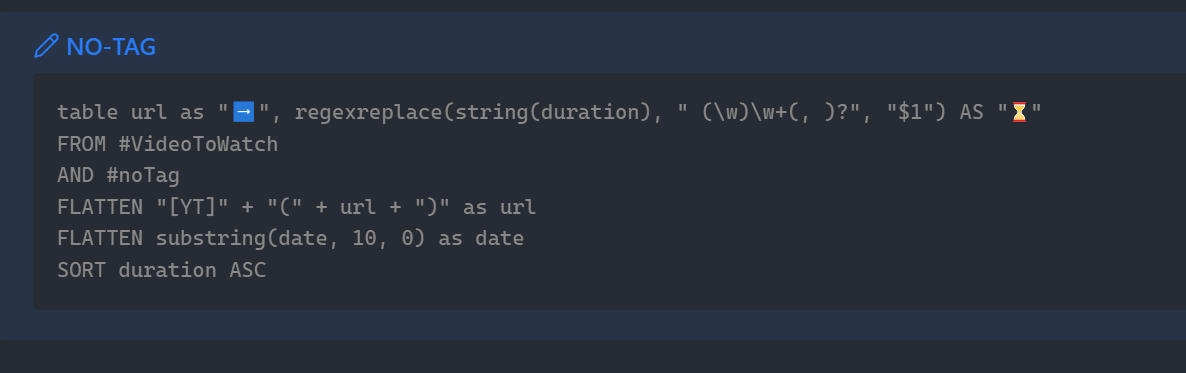Image resolution: width=1186 pixels, height=373 pixels.
Task: Click 'as date' in the substring line
Action: [481, 238]
